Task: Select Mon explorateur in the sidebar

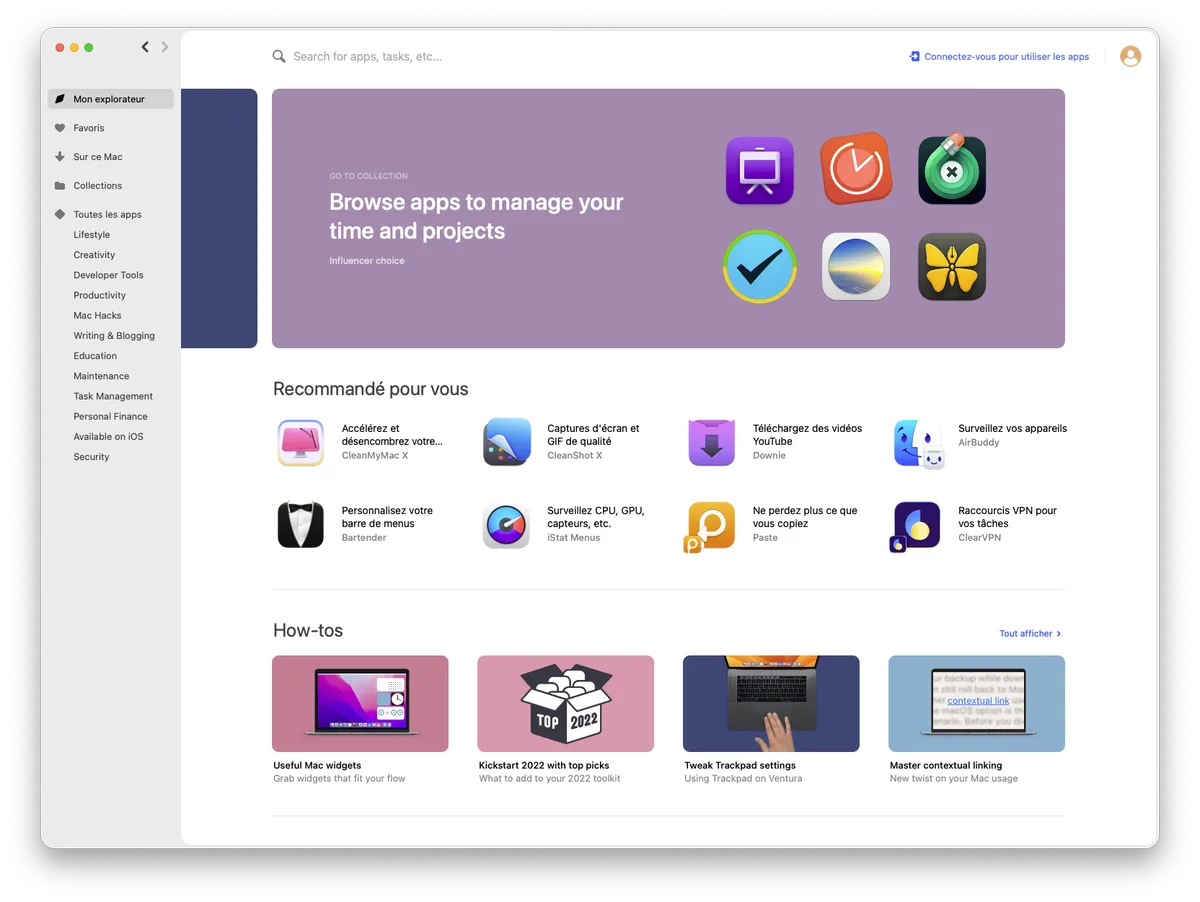Action: click(x=110, y=99)
